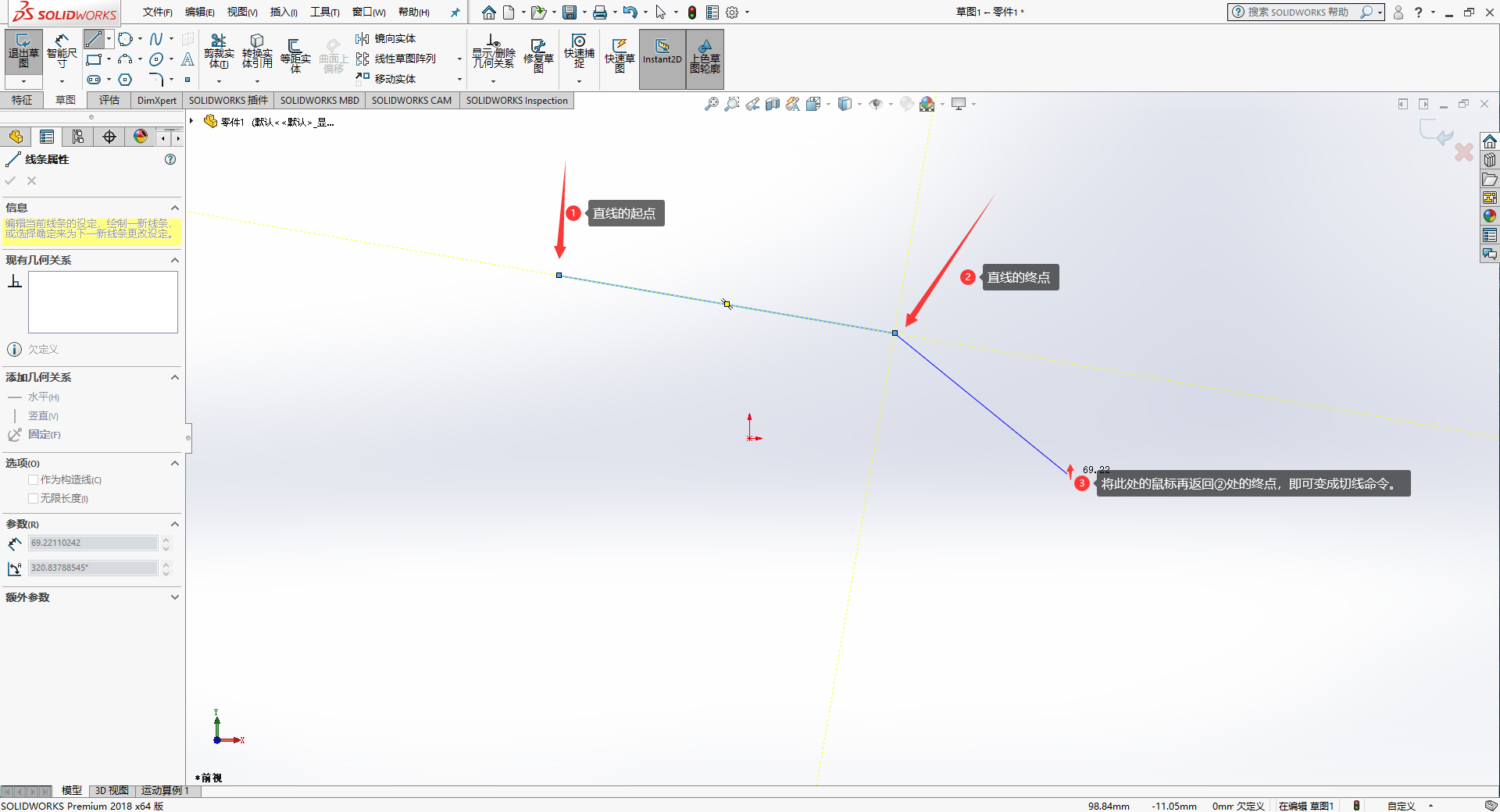Collapse the 添加几何关系 section
The width and height of the screenshot is (1500, 812).
(x=175, y=377)
